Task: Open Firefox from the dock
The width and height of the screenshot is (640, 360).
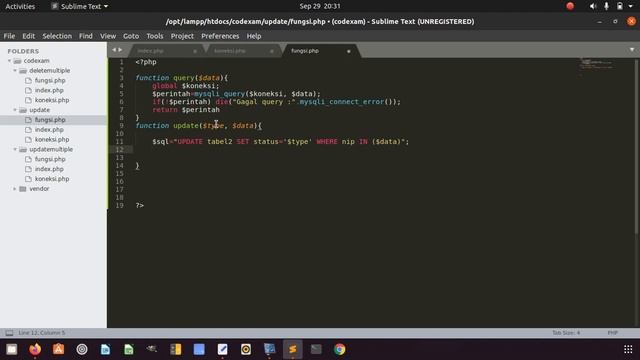Action: (35, 349)
